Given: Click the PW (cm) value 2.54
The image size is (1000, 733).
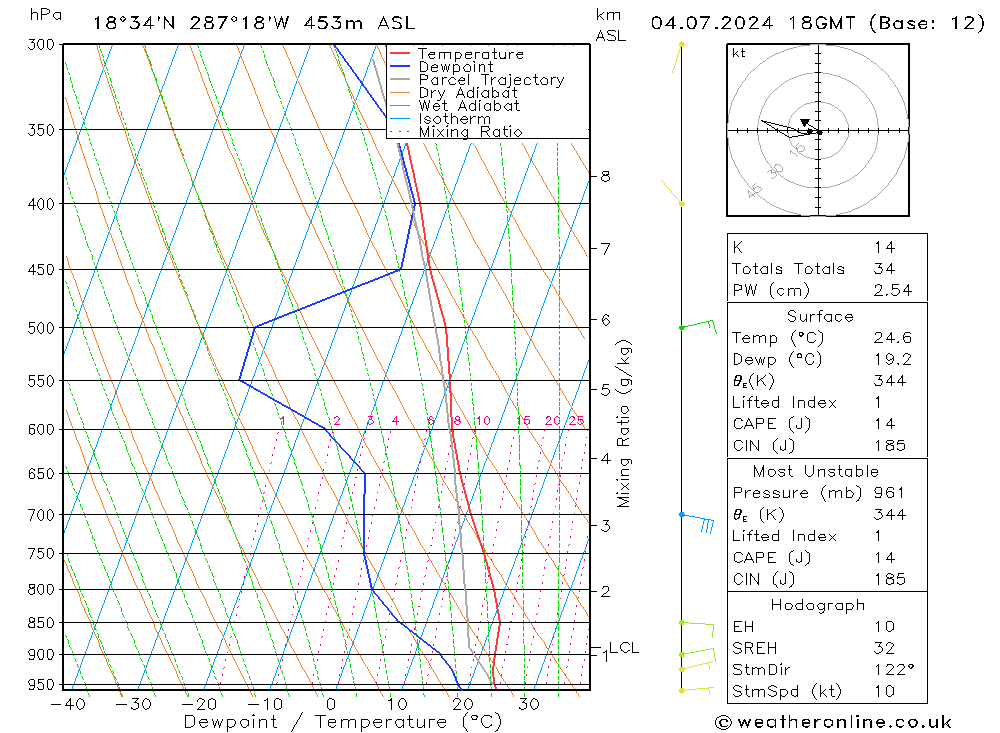Looking at the screenshot, I should tap(892, 290).
